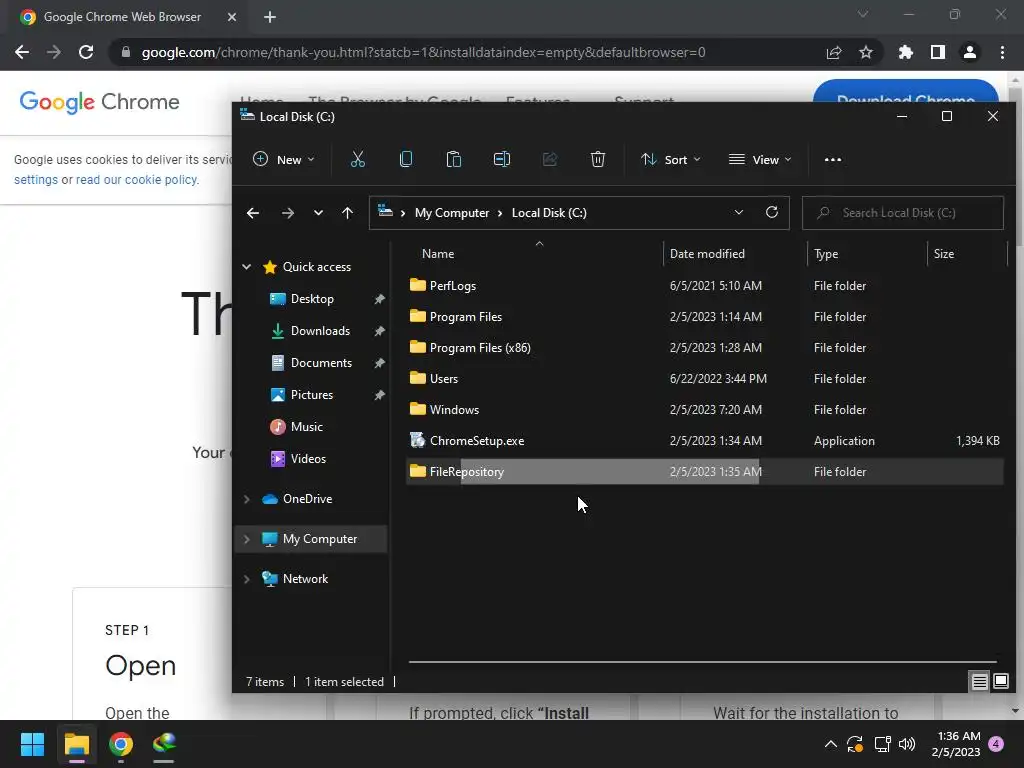Select the Users folder
1024x768 pixels.
705,379
